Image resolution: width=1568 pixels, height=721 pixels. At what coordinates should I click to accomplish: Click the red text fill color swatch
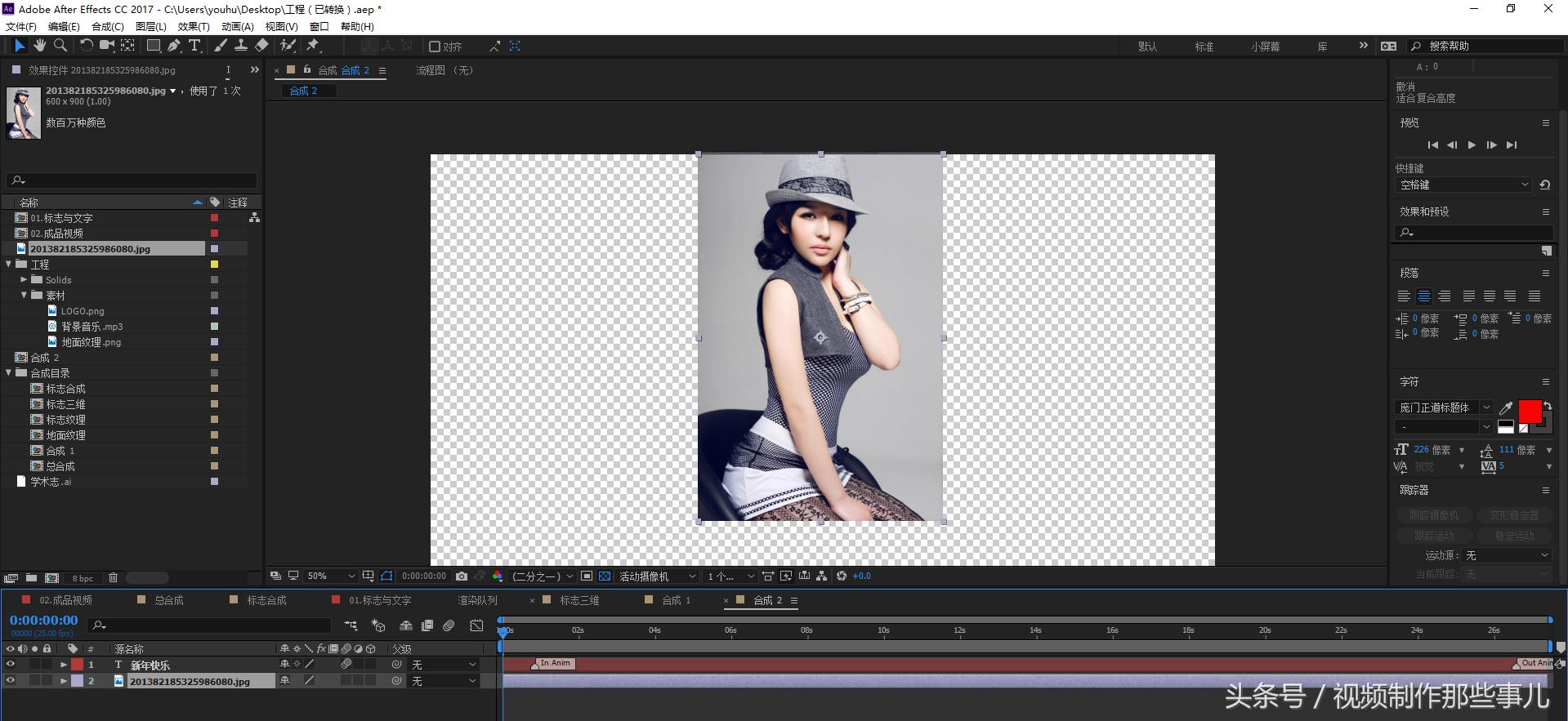(x=1529, y=411)
